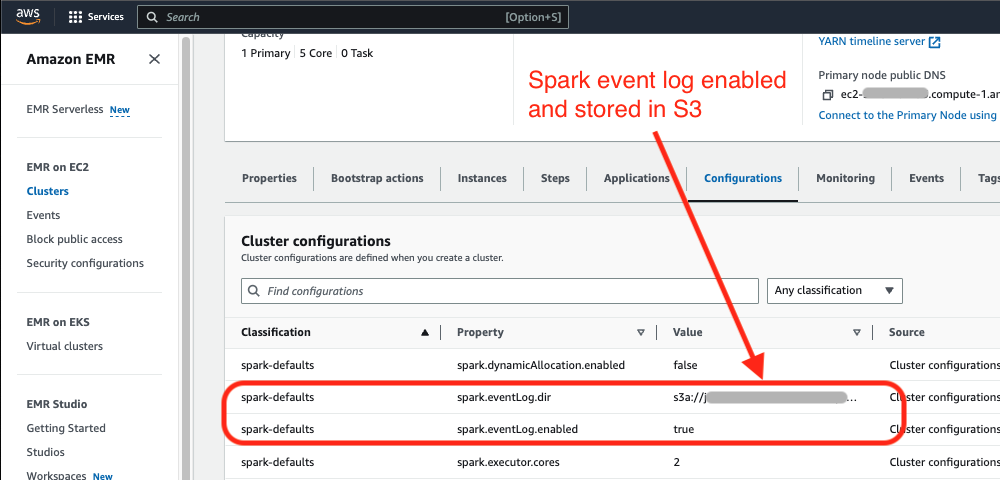Viewport: 1000px width, 480px height.
Task: Click the true value for eventLog.enabled
Action: (x=683, y=430)
